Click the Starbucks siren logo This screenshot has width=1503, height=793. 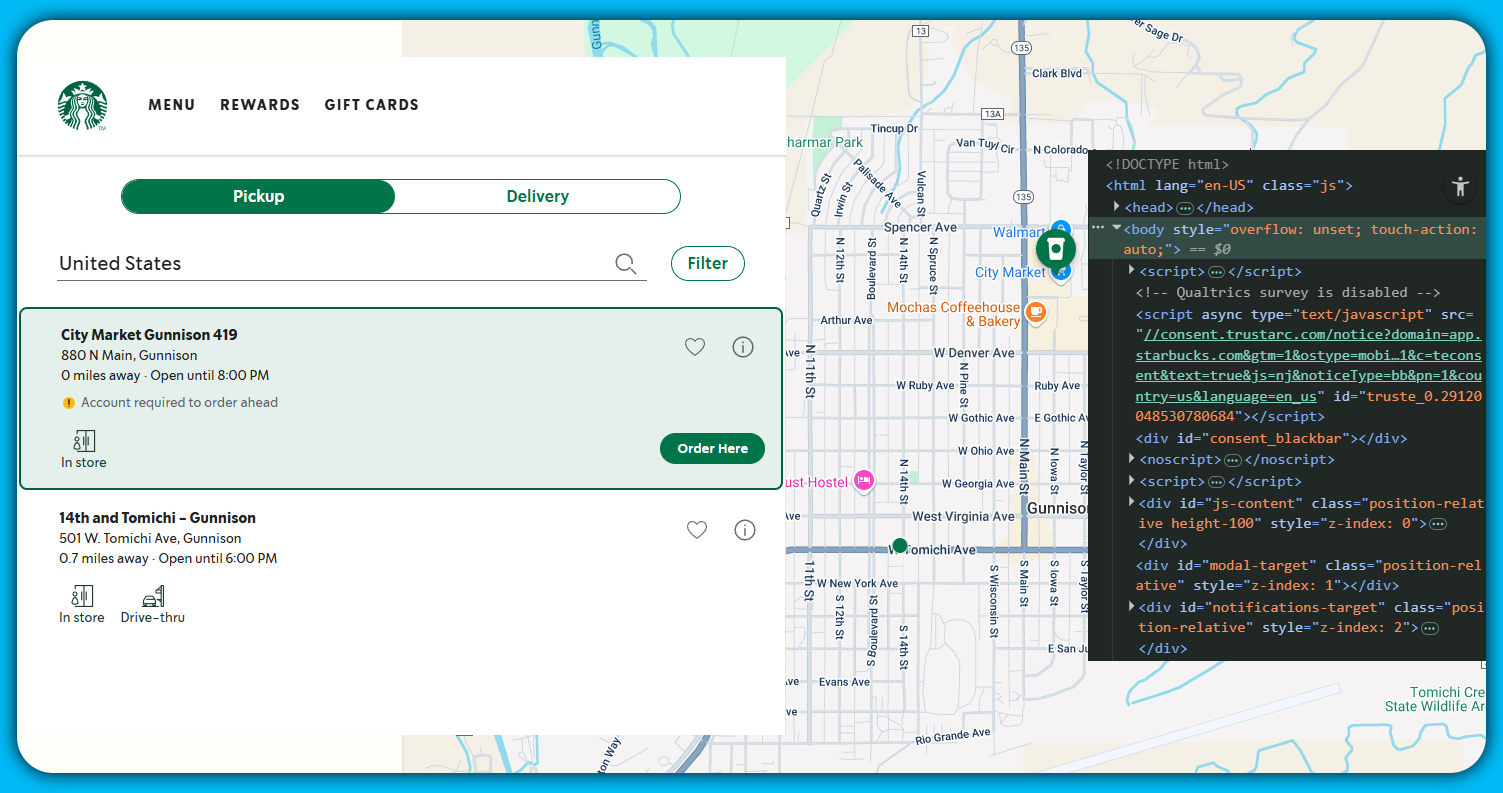point(82,105)
